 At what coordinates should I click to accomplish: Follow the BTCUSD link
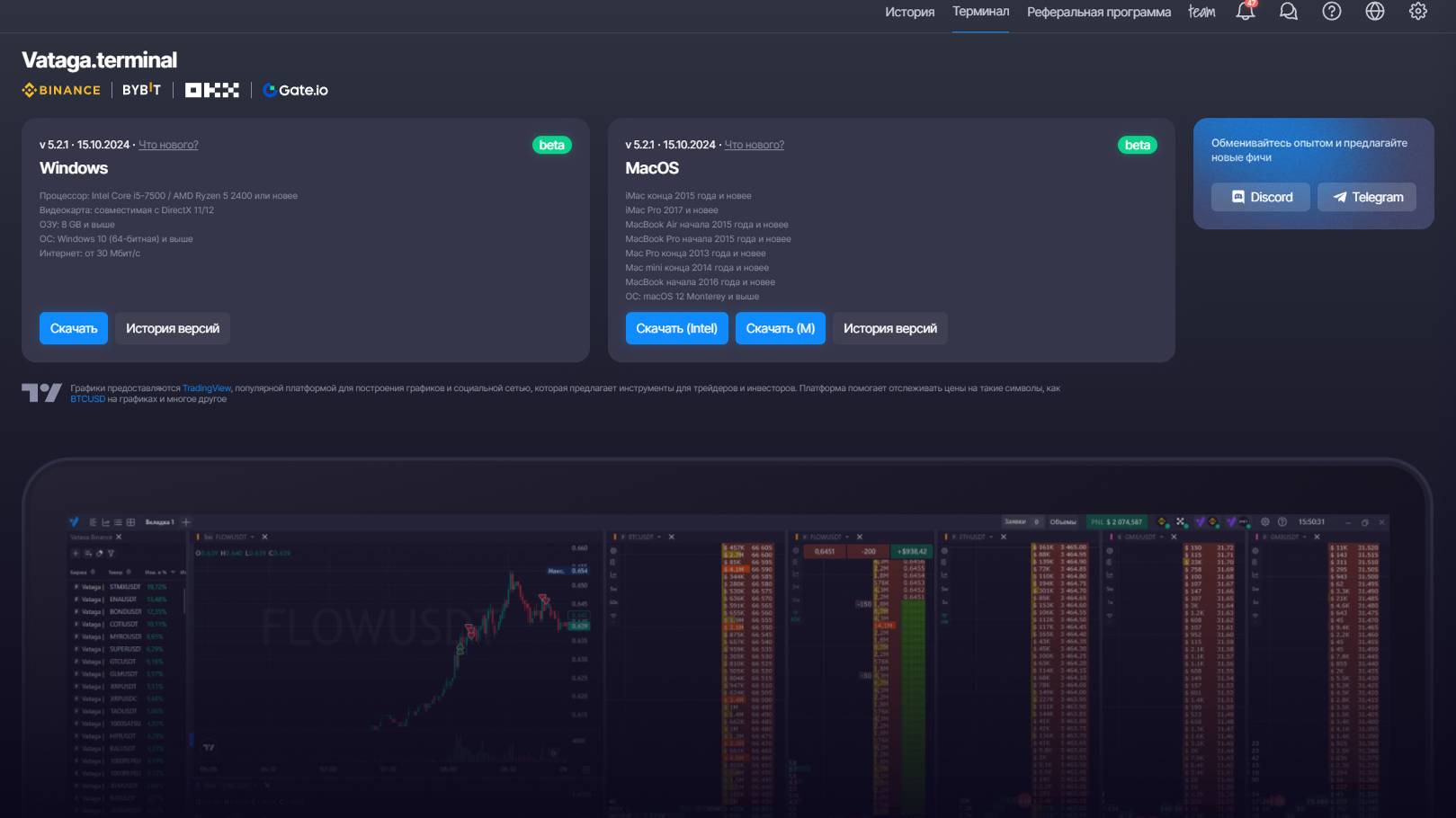(88, 399)
